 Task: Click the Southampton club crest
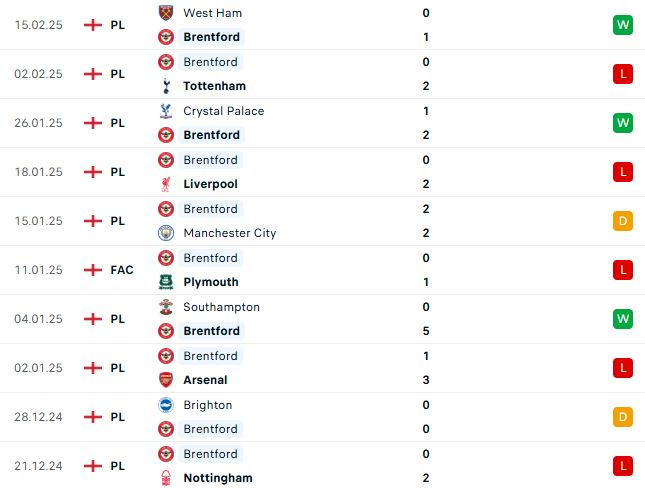click(166, 307)
